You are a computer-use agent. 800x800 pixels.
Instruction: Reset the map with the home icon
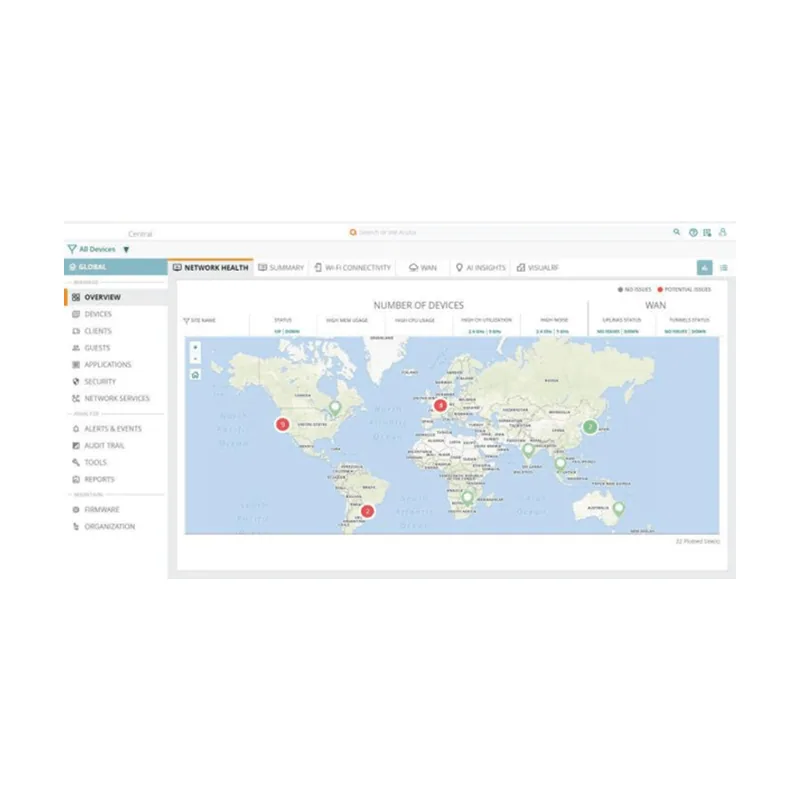tap(195, 375)
